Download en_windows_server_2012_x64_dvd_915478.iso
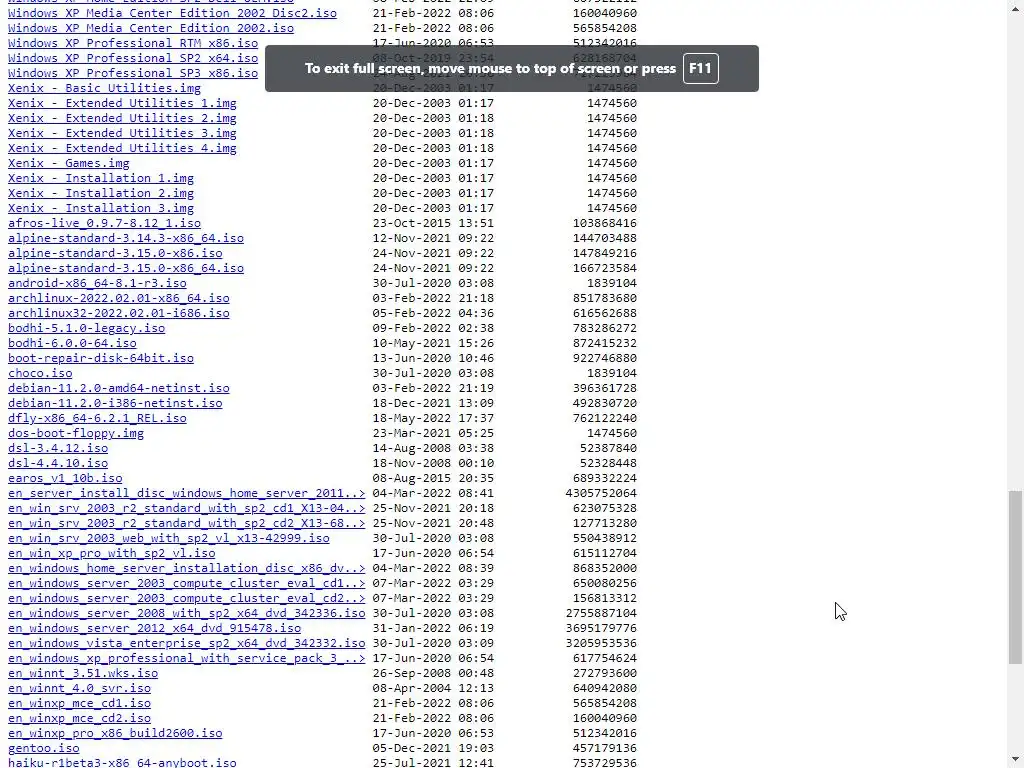Viewport: 1024px width, 768px height. point(154,629)
